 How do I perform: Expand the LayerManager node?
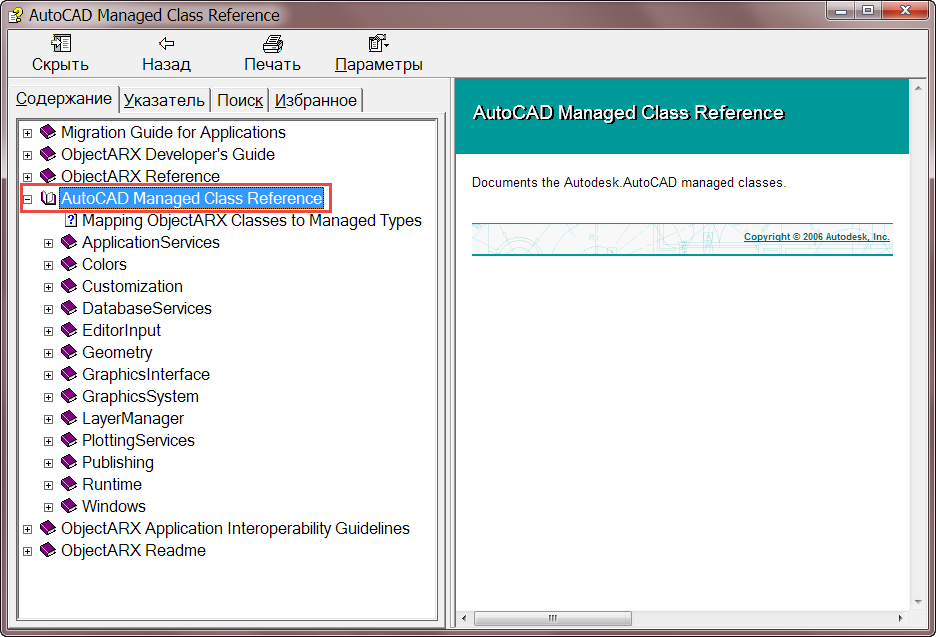pos(49,419)
